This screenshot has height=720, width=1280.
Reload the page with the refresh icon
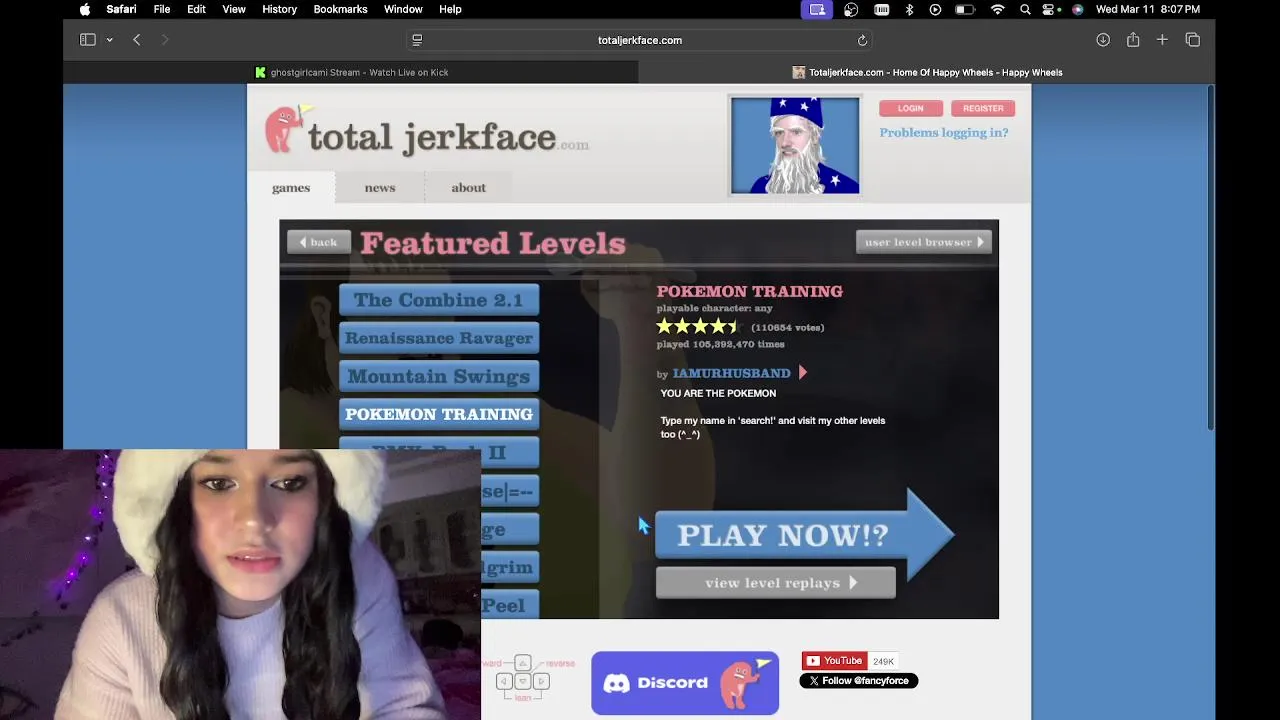[862, 40]
